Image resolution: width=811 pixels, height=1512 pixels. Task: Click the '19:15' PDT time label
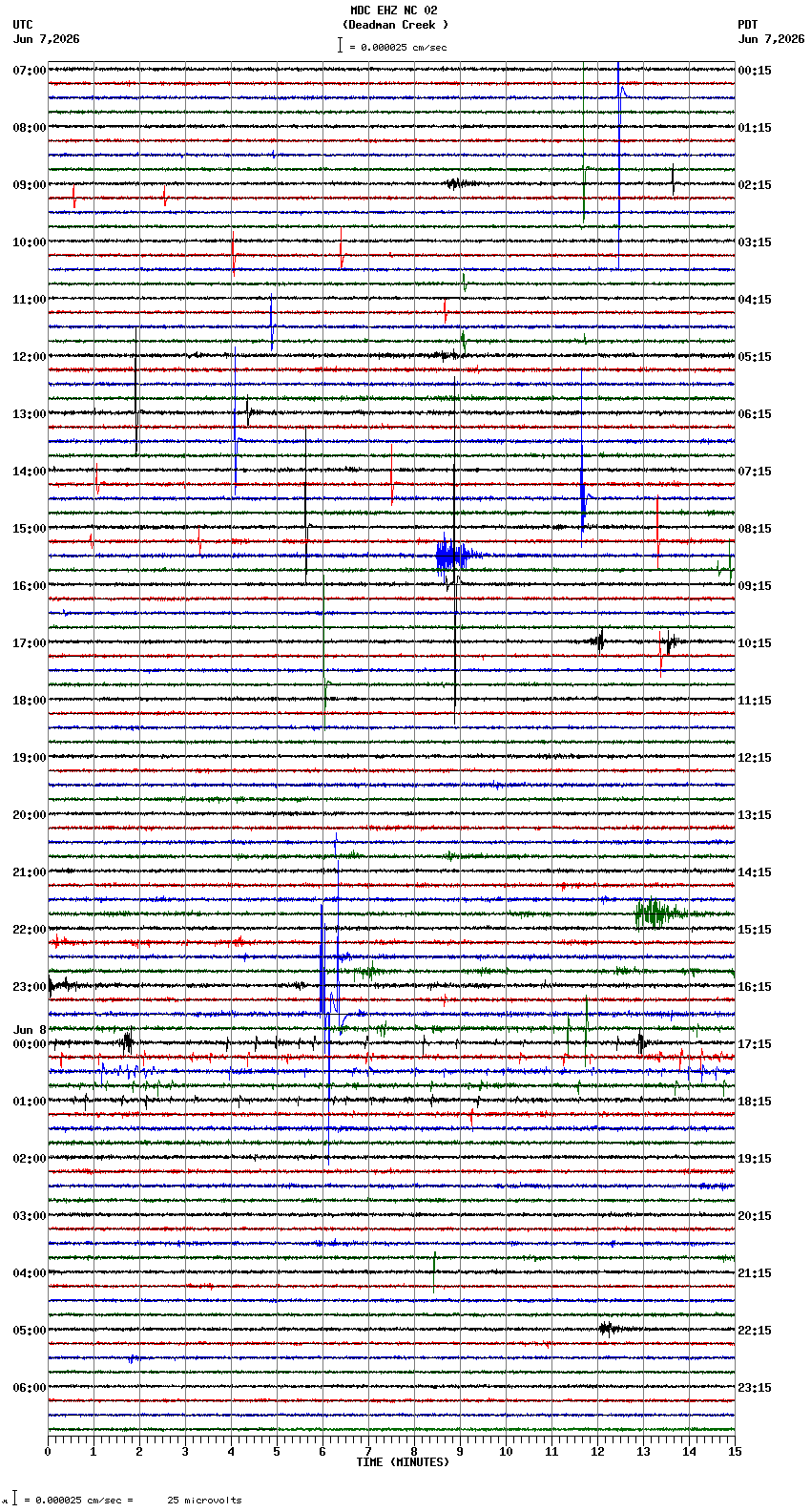point(755,1159)
